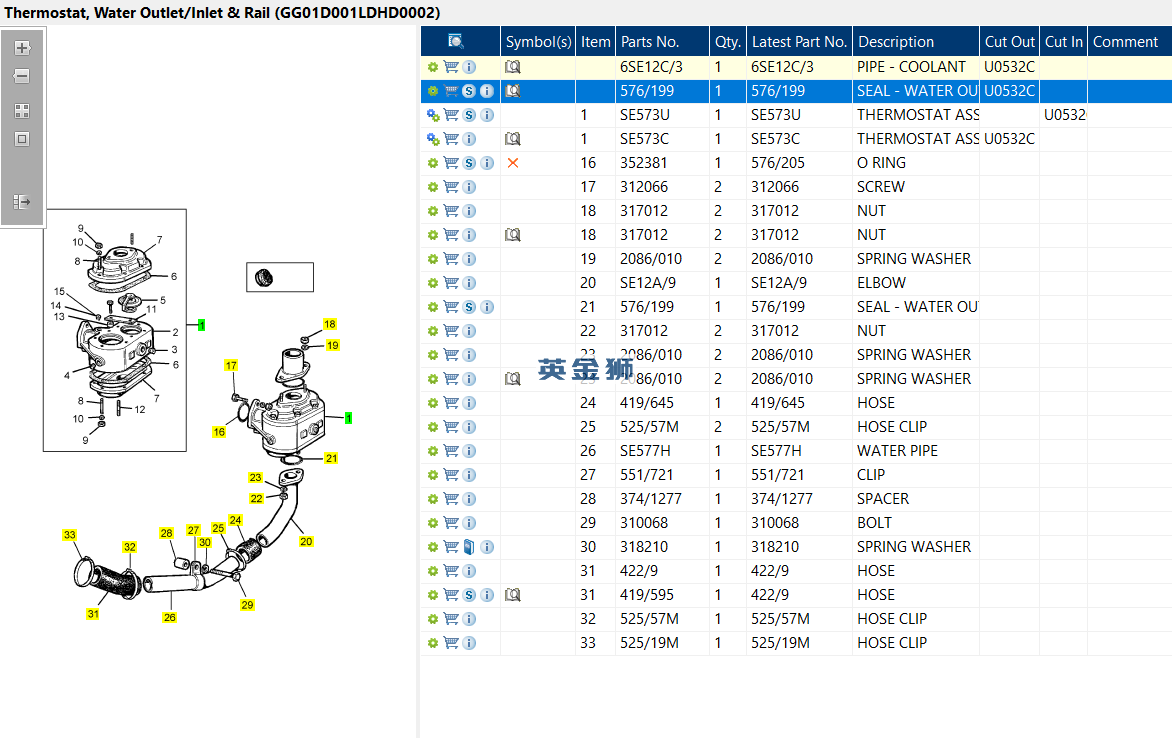Add HOSE CLIP 525/19M to the cart
The height and width of the screenshot is (738, 1172).
point(451,642)
